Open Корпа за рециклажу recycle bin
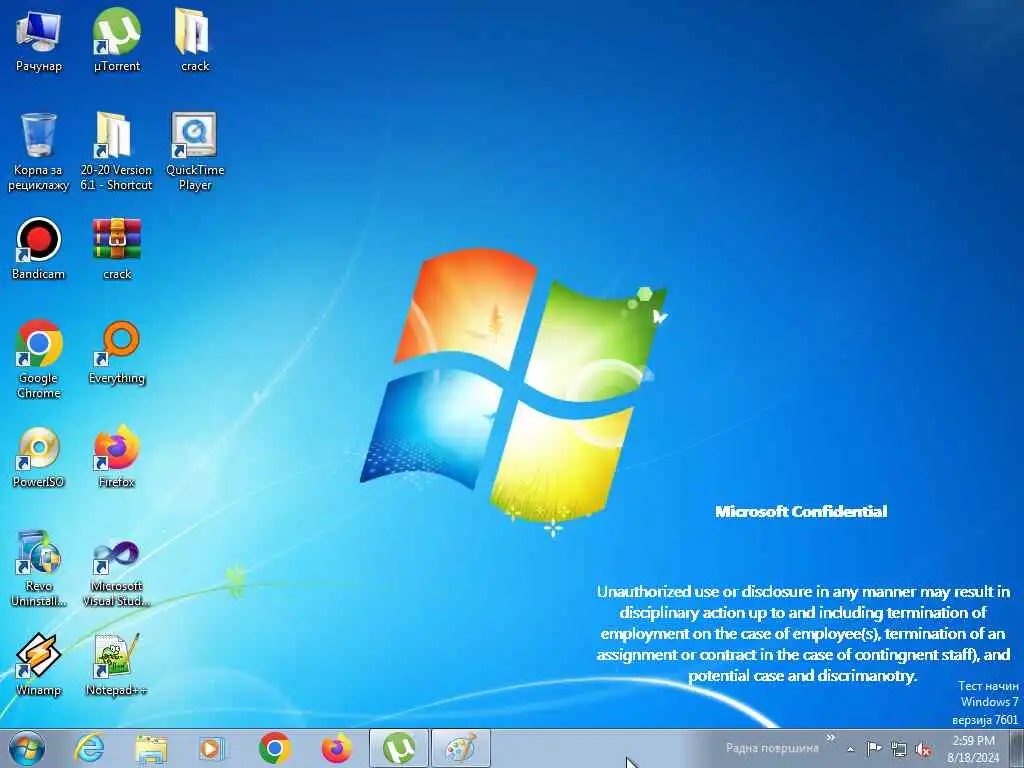Image resolution: width=1024 pixels, height=768 pixels. coord(39,152)
